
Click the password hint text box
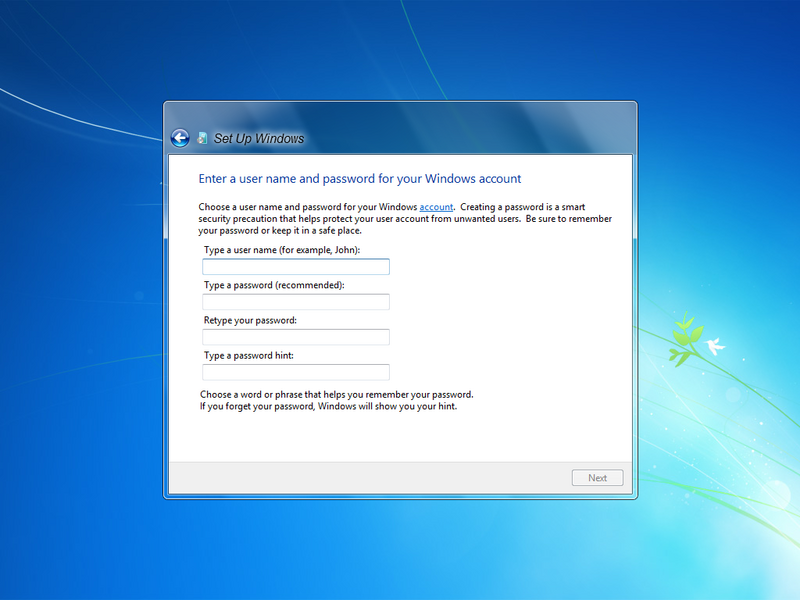click(x=296, y=372)
